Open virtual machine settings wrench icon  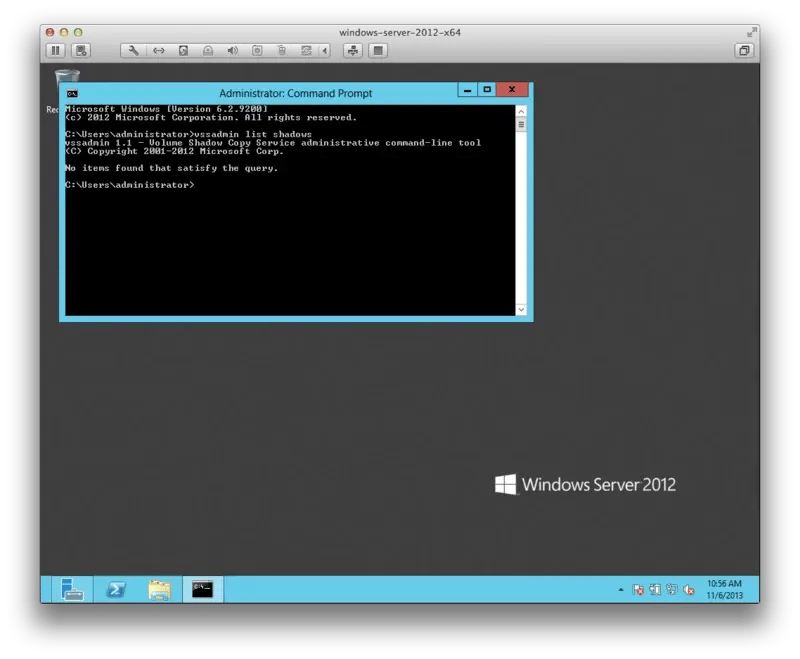pos(134,50)
